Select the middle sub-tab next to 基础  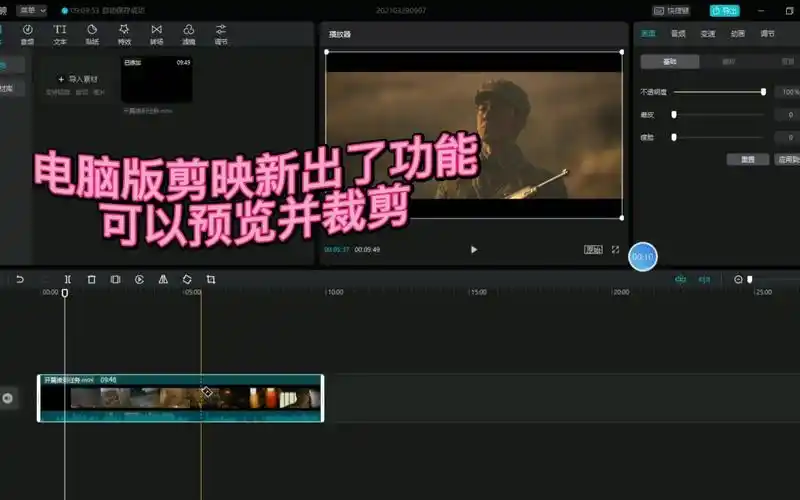click(x=729, y=62)
